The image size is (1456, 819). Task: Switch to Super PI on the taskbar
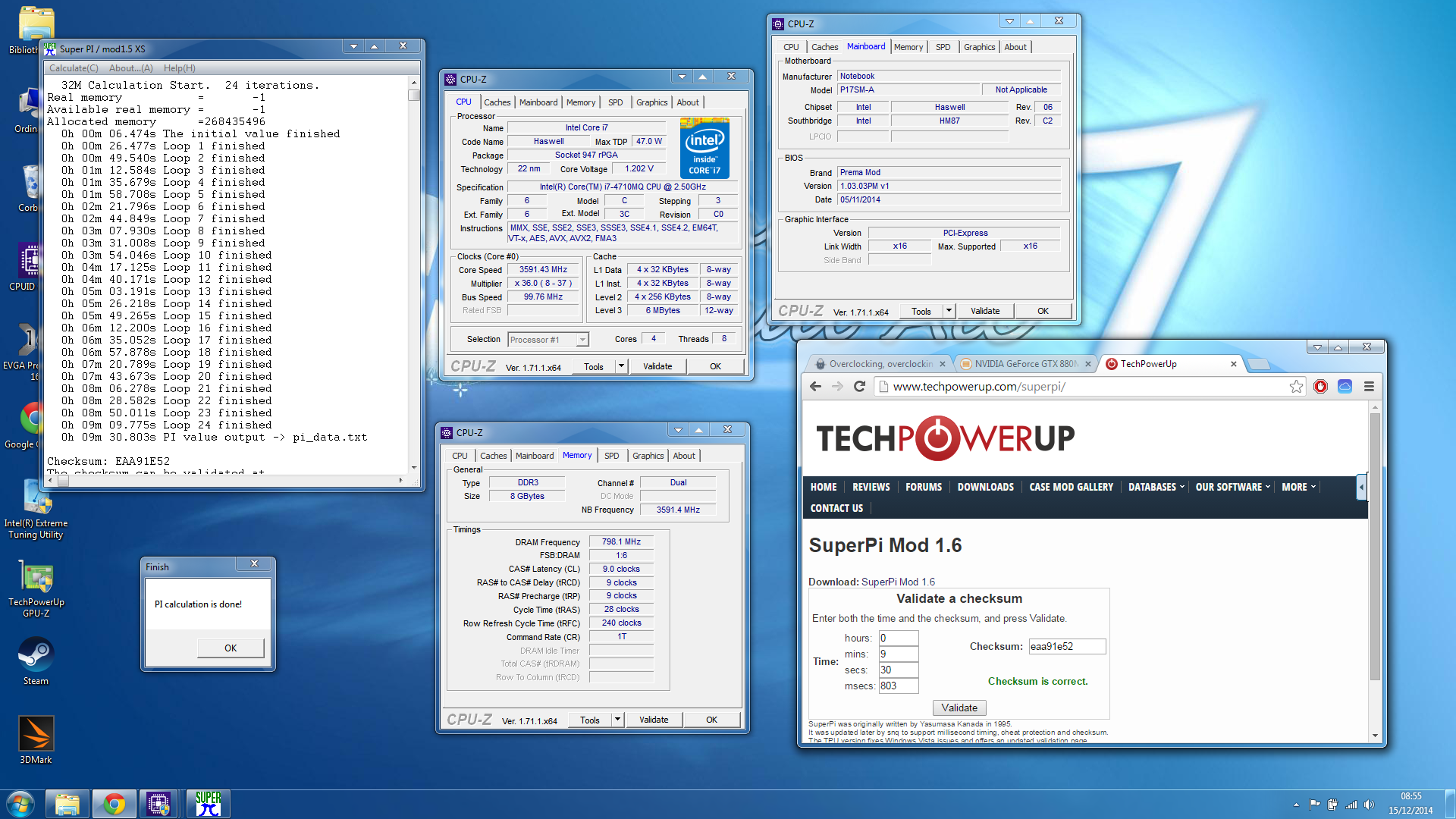click(x=208, y=804)
